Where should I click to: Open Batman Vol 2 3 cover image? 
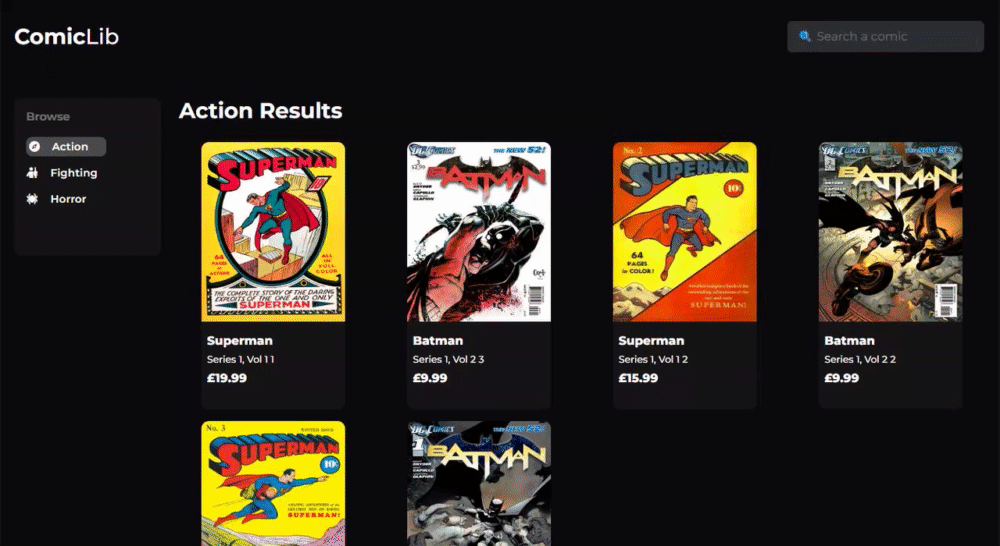click(x=479, y=232)
